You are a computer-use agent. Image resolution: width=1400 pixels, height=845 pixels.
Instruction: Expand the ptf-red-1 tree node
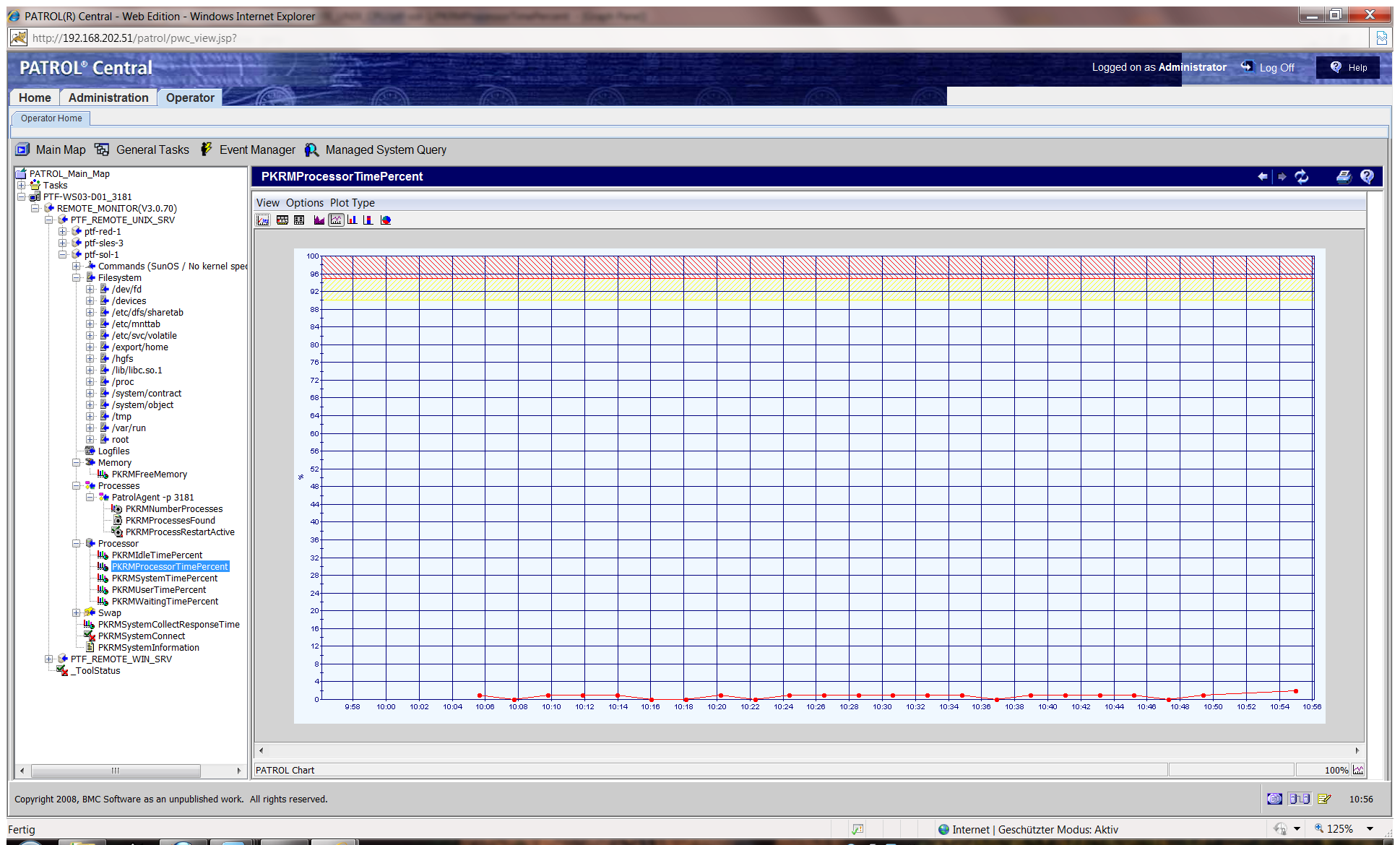[x=63, y=232]
